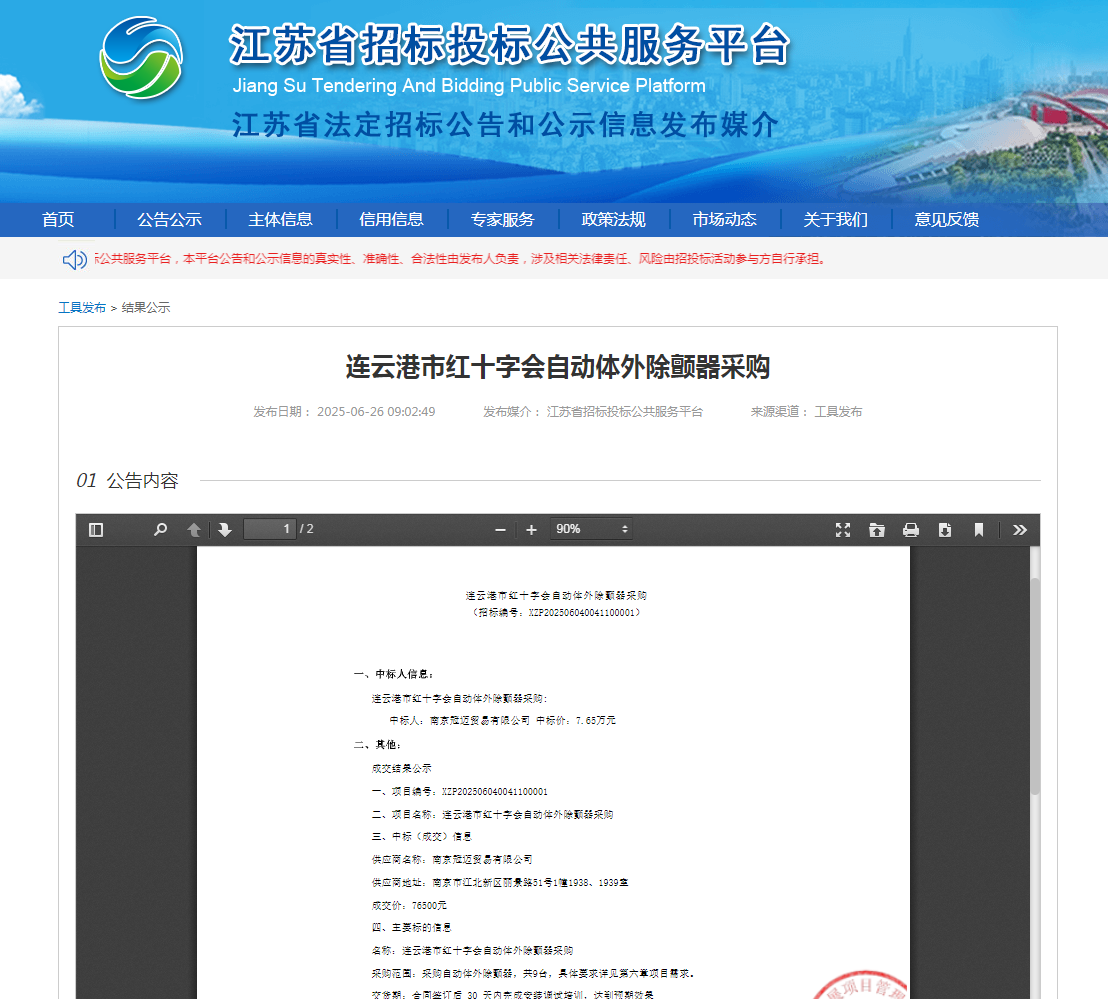The width and height of the screenshot is (1108, 999).
Task: Open the 公告公示 menu item
Action: (170, 220)
